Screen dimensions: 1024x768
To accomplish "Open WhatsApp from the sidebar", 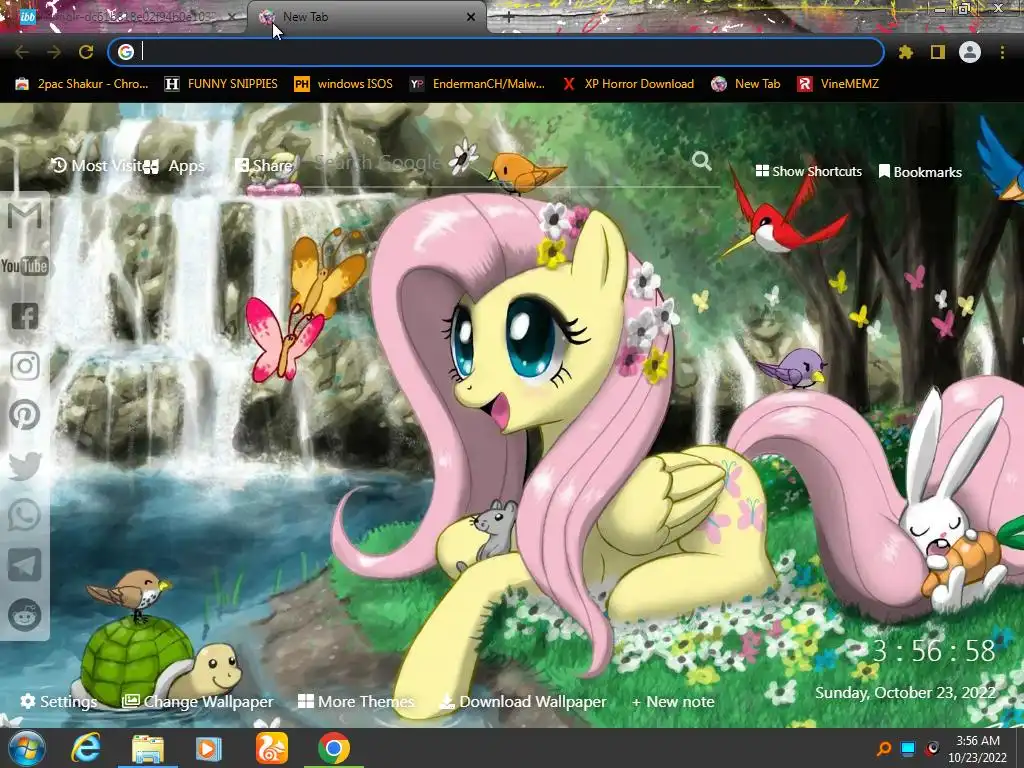I will click(25, 515).
